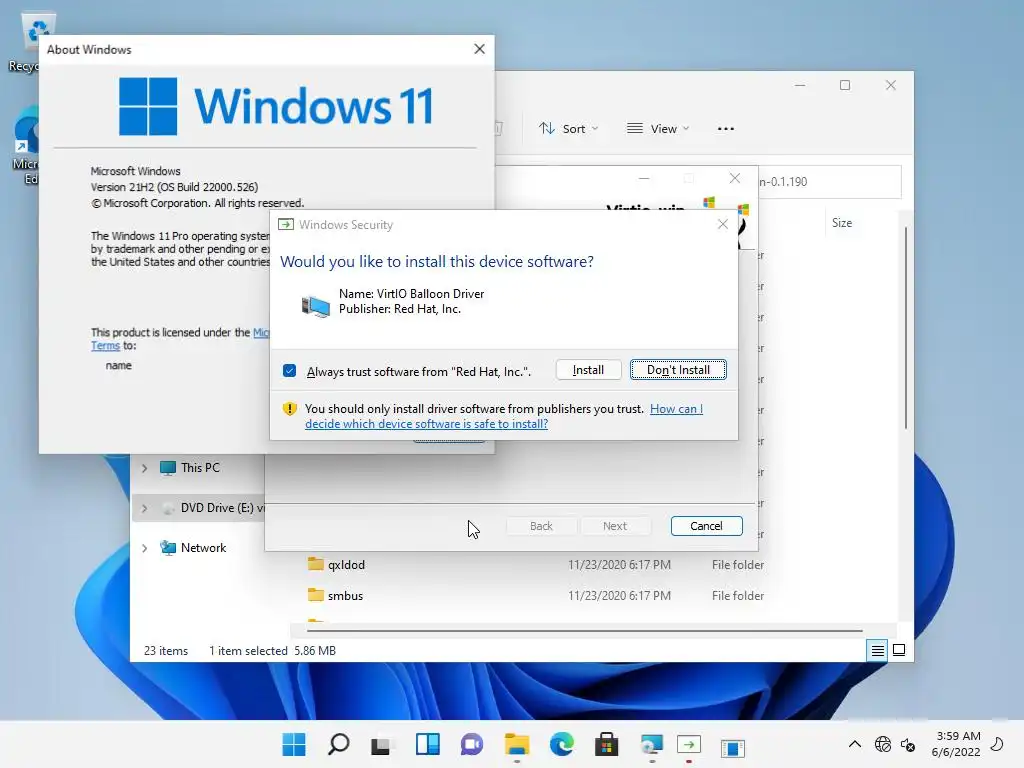Maximize the File Explorer window
Screen dimensions: 1024x768
pos(845,85)
